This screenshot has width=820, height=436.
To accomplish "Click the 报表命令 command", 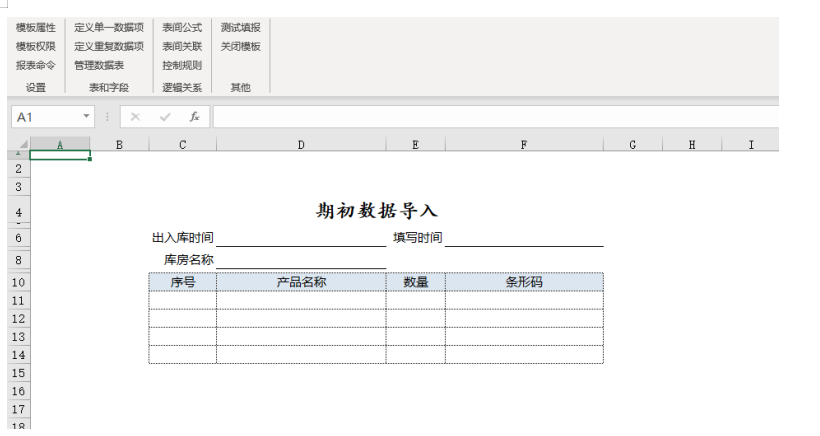I will [36, 65].
